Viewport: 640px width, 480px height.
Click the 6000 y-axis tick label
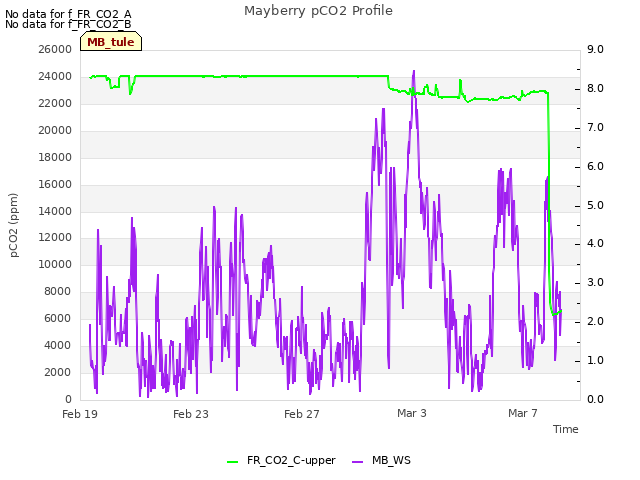58,318
